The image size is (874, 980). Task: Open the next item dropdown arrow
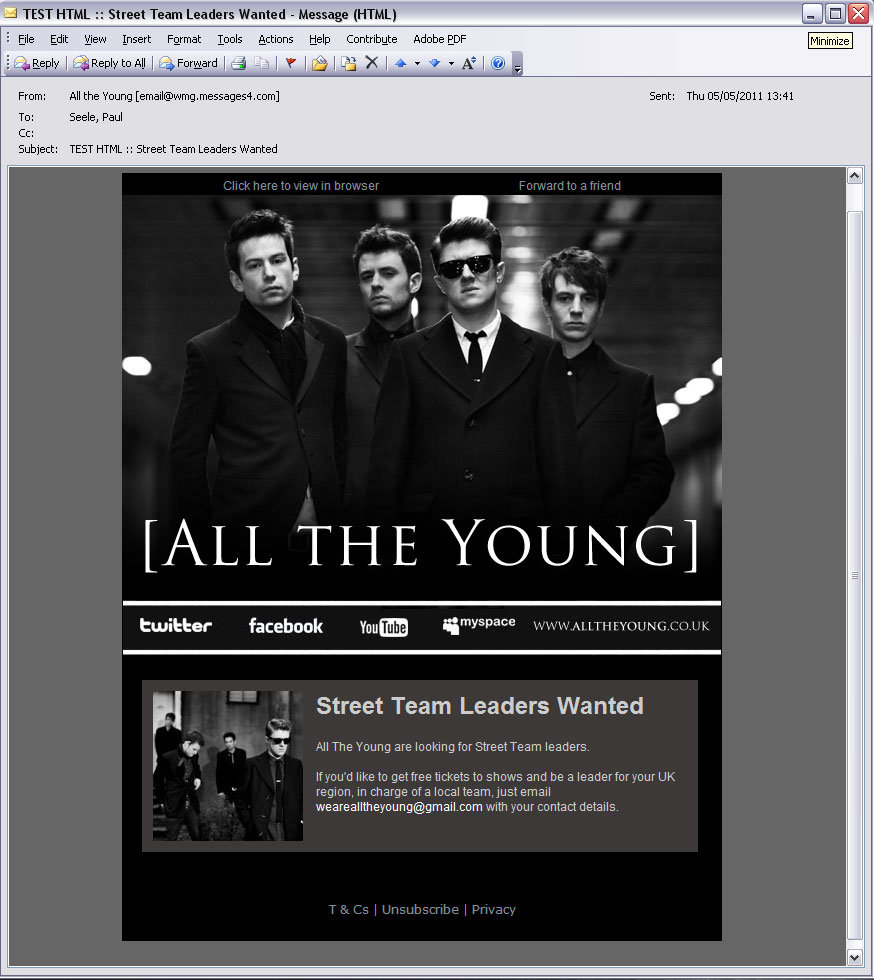point(451,63)
